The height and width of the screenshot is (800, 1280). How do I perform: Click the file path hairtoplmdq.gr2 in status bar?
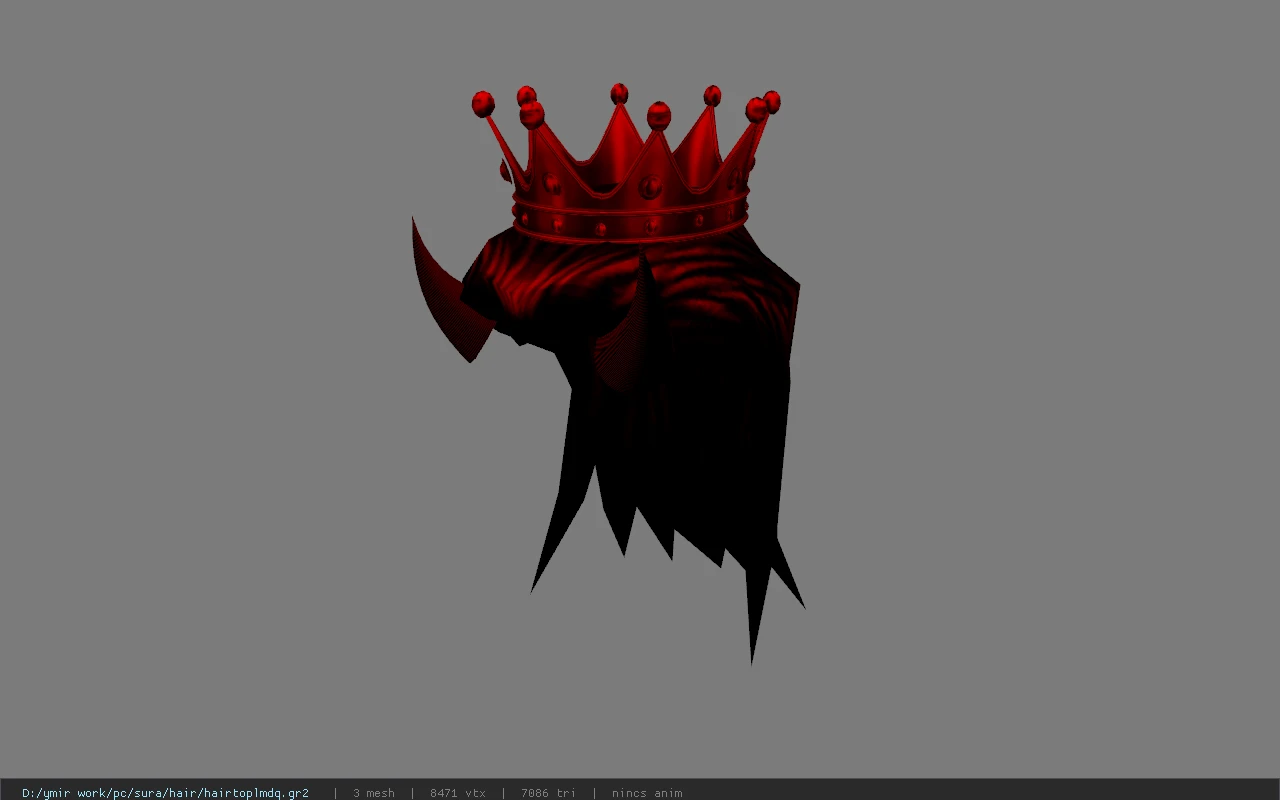tap(165, 793)
